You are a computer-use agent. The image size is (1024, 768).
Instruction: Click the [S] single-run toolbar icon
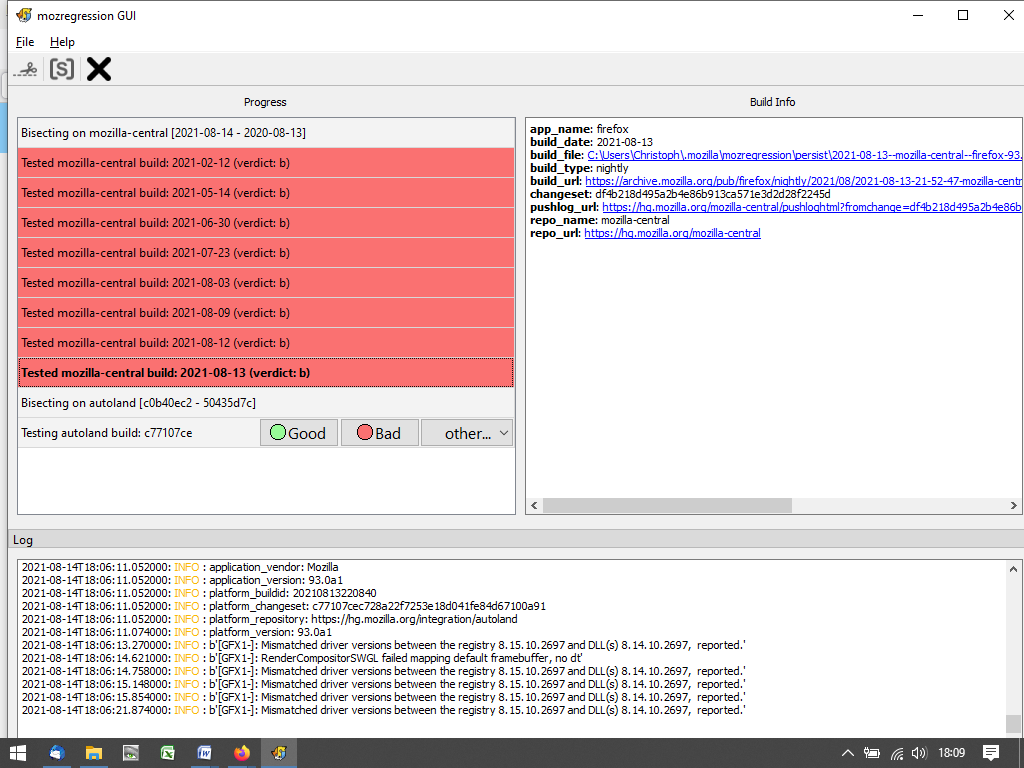(62, 69)
